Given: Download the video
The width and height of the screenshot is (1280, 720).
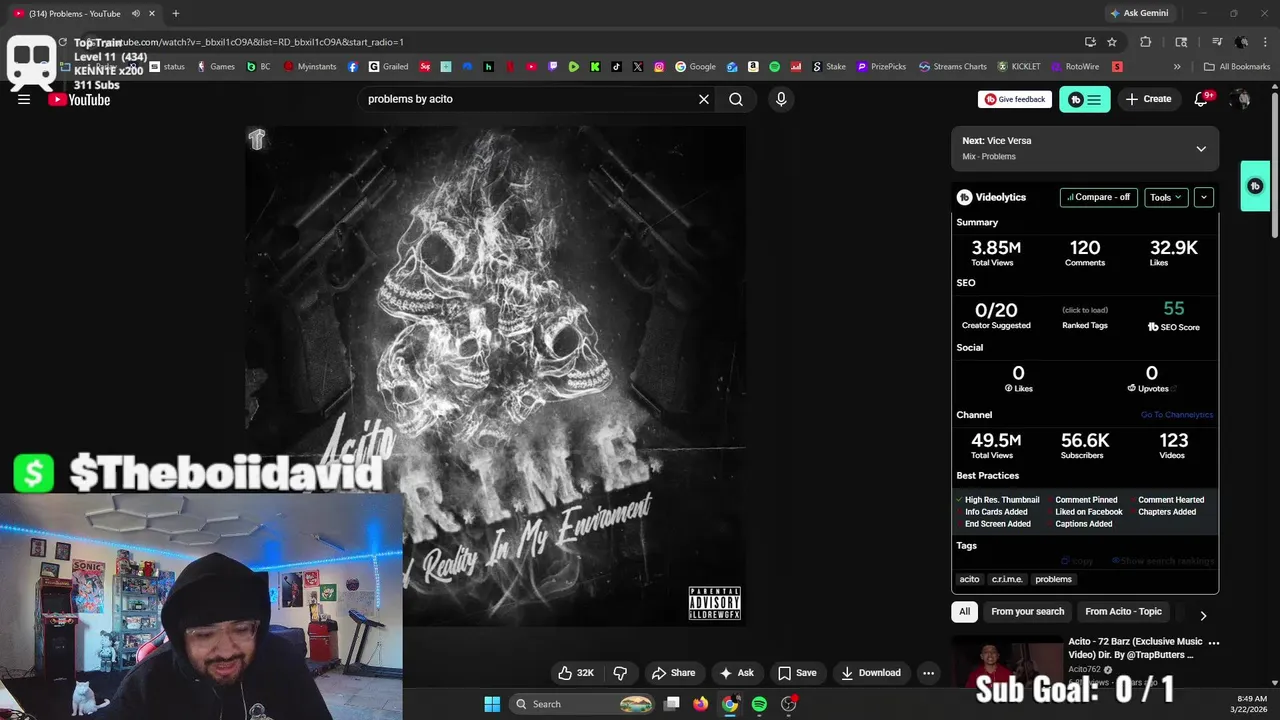Looking at the screenshot, I should (871, 673).
